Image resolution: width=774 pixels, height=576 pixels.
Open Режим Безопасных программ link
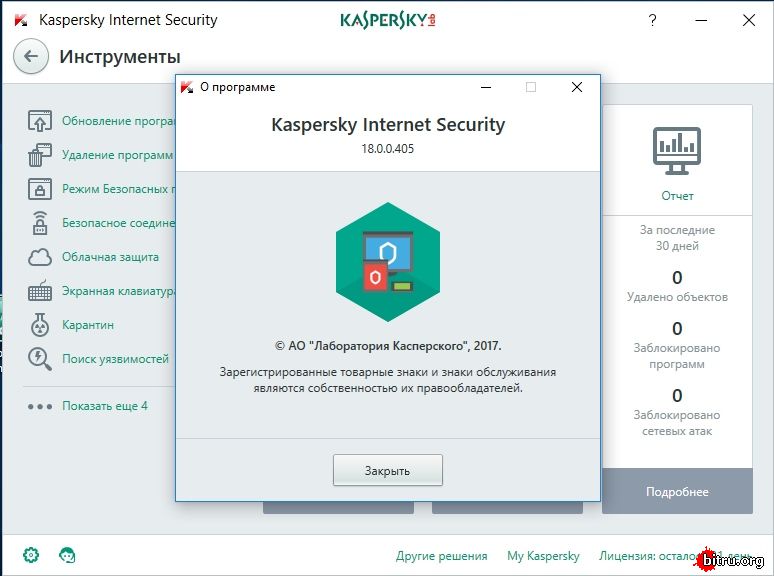[x=118, y=189]
